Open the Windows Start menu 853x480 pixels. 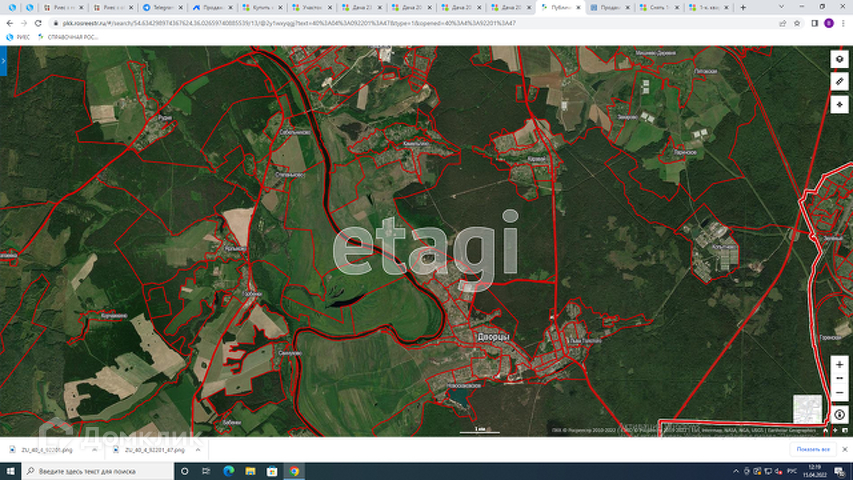10,471
